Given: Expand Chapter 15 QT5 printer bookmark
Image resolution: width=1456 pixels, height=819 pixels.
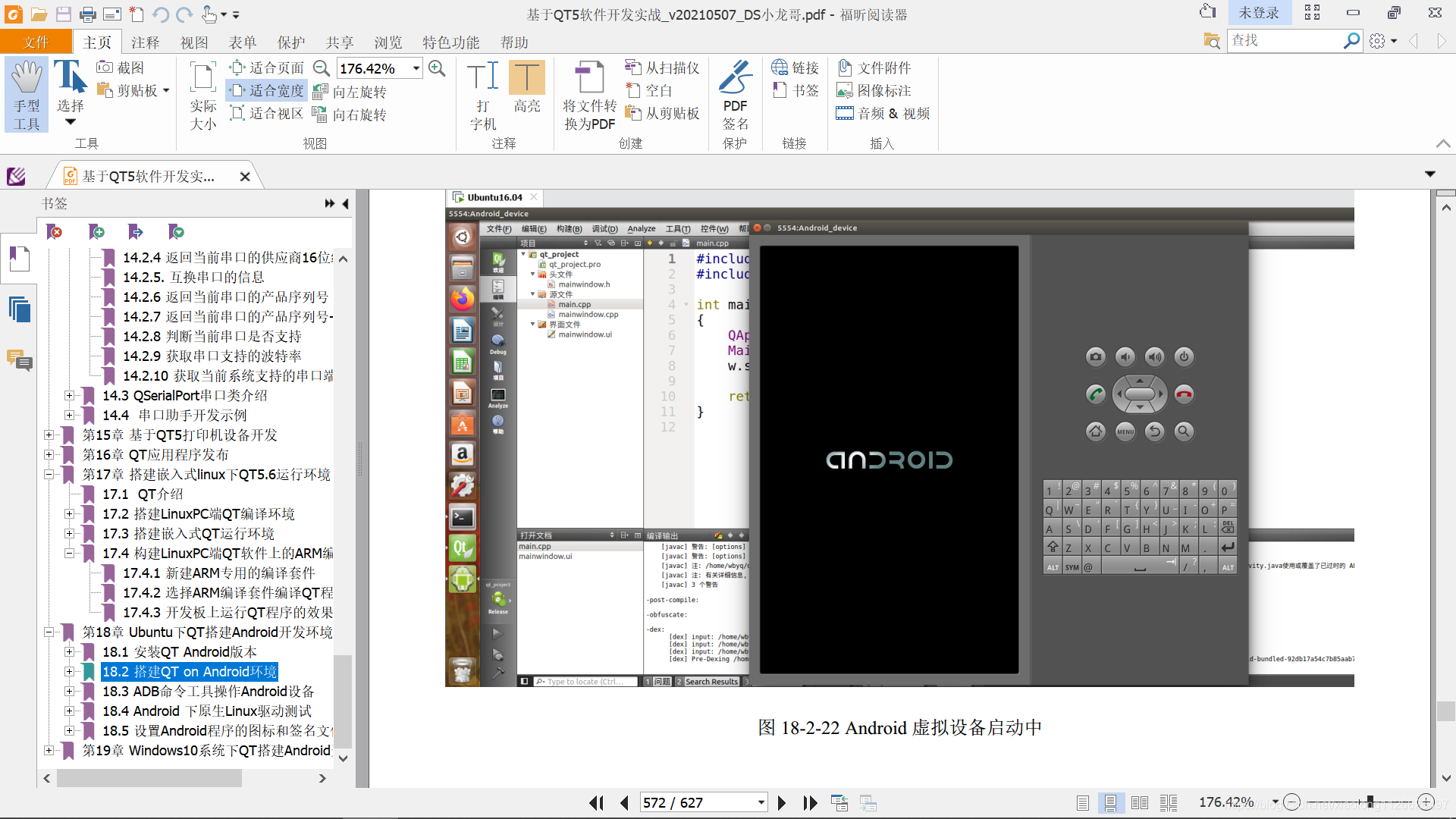Looking at the screenshot, I should click(49, 435).
